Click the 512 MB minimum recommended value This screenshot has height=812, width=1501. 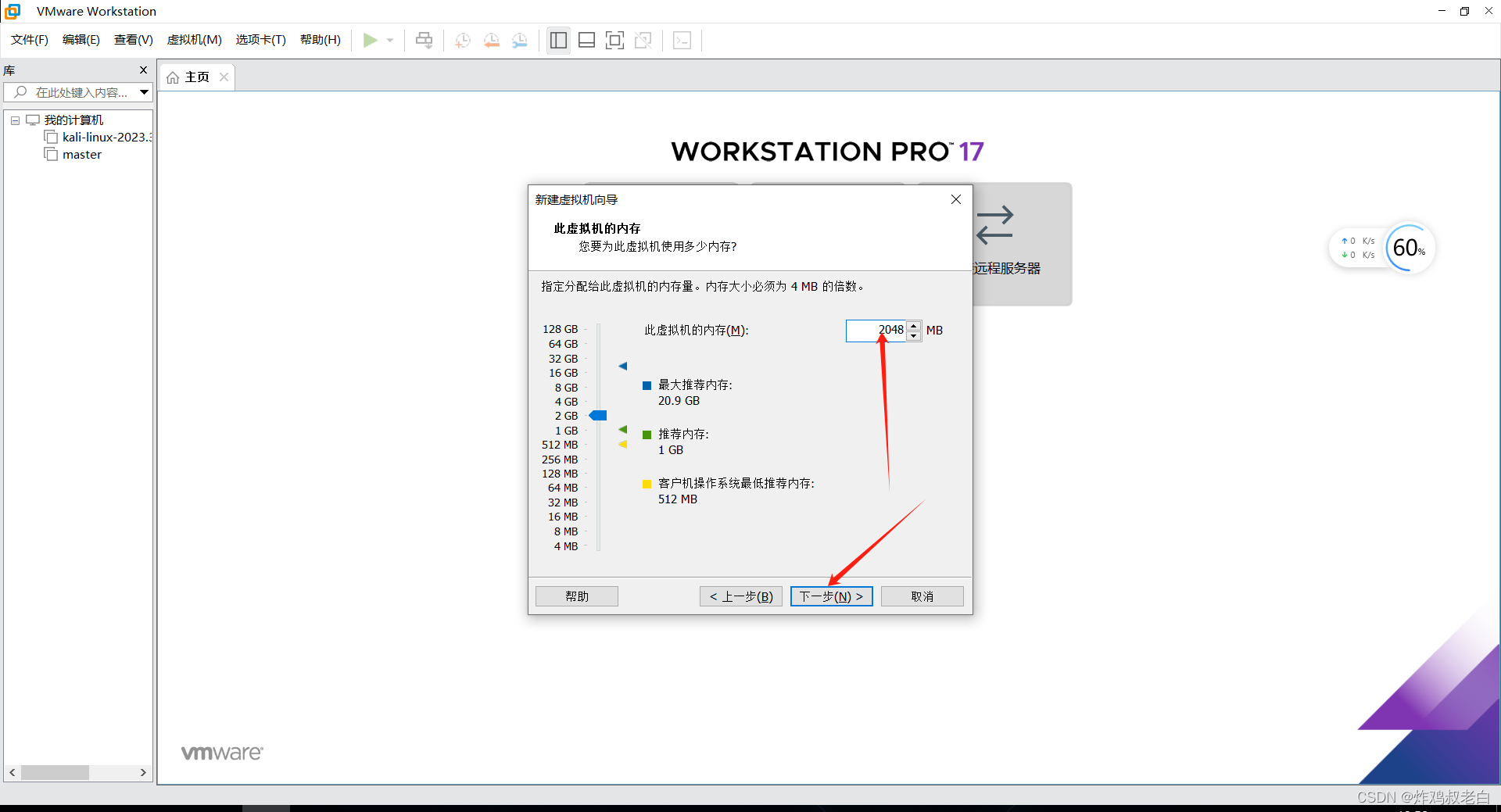(678, 499)
